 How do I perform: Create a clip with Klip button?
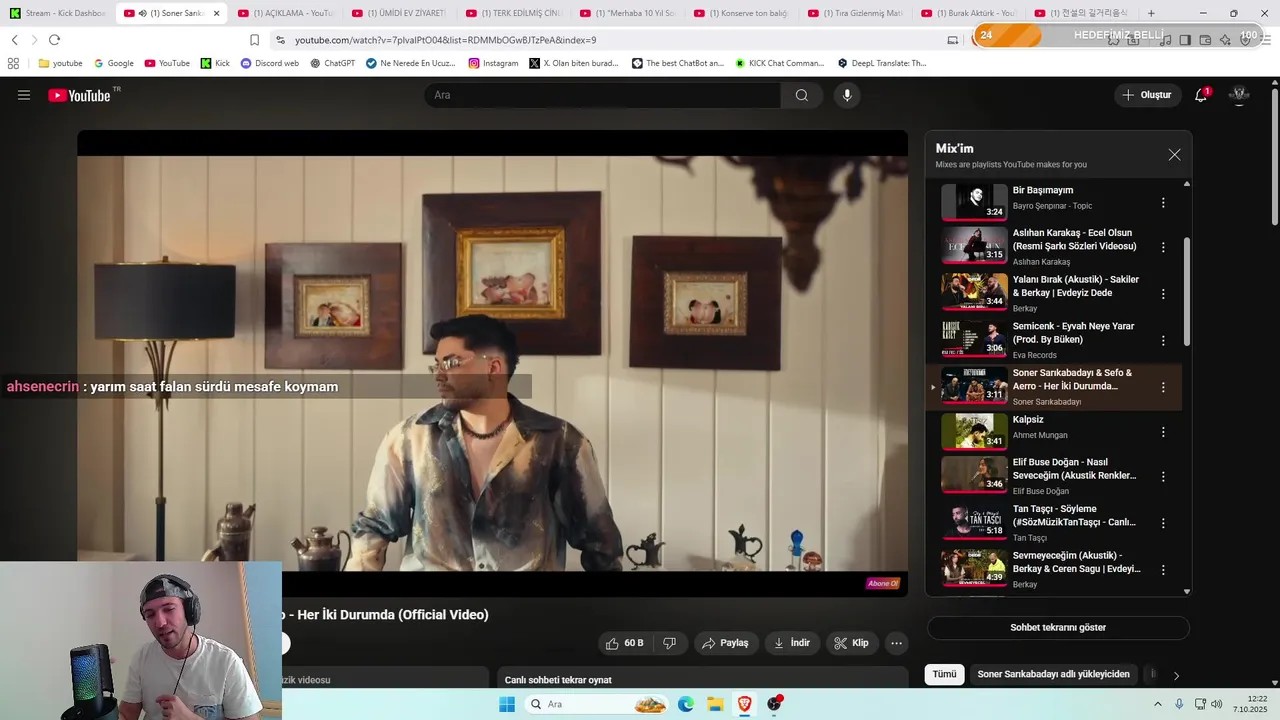tap(852, 643)
